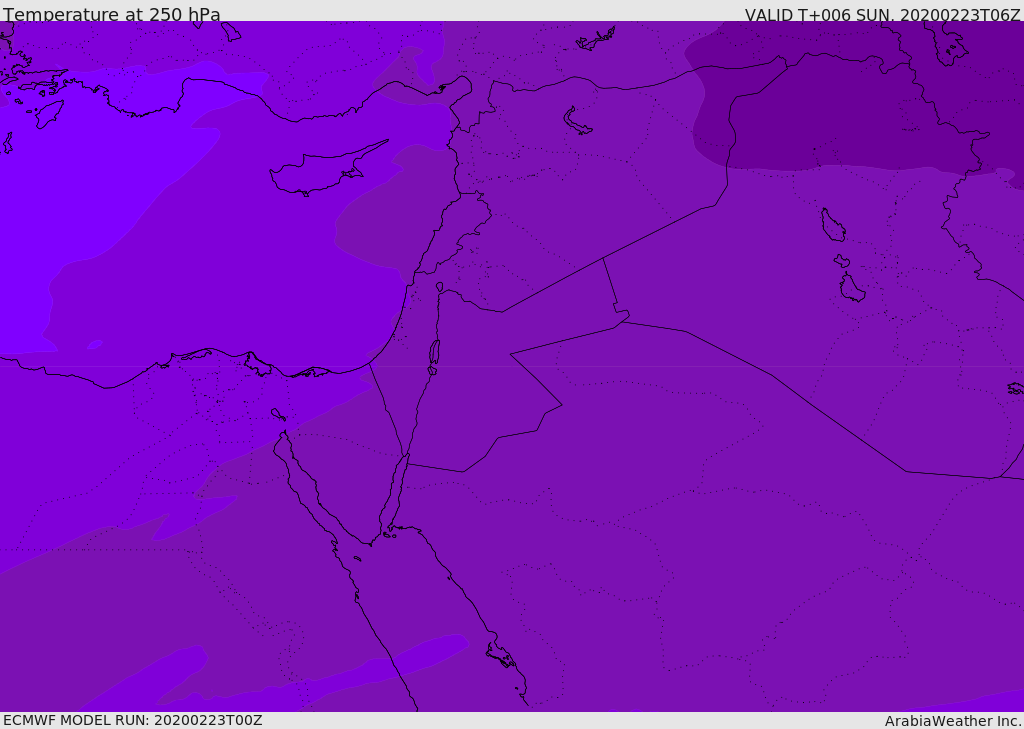Click the "ECMWF MODEL RUN: 20200223T00Z" footer text
The image size is (1024, 729).
[133, 720]
